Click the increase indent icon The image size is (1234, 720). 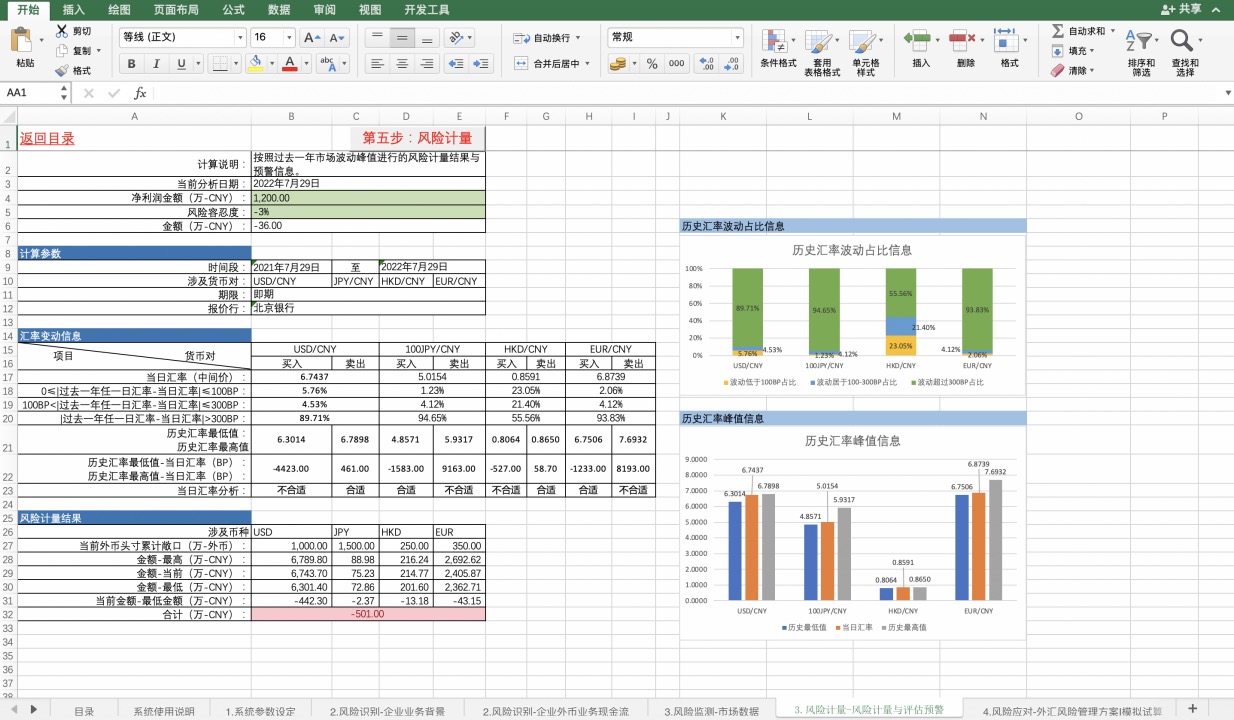[482, 63]
